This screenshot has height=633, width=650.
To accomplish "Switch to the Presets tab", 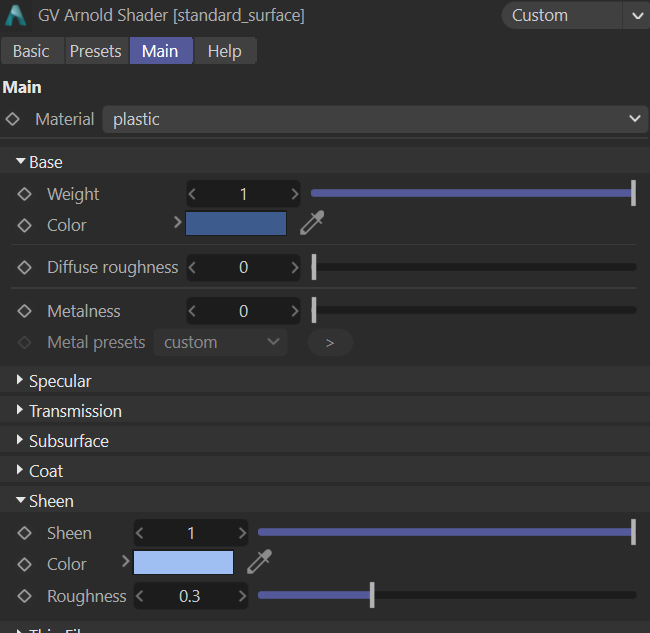I will tap(95, 51).
